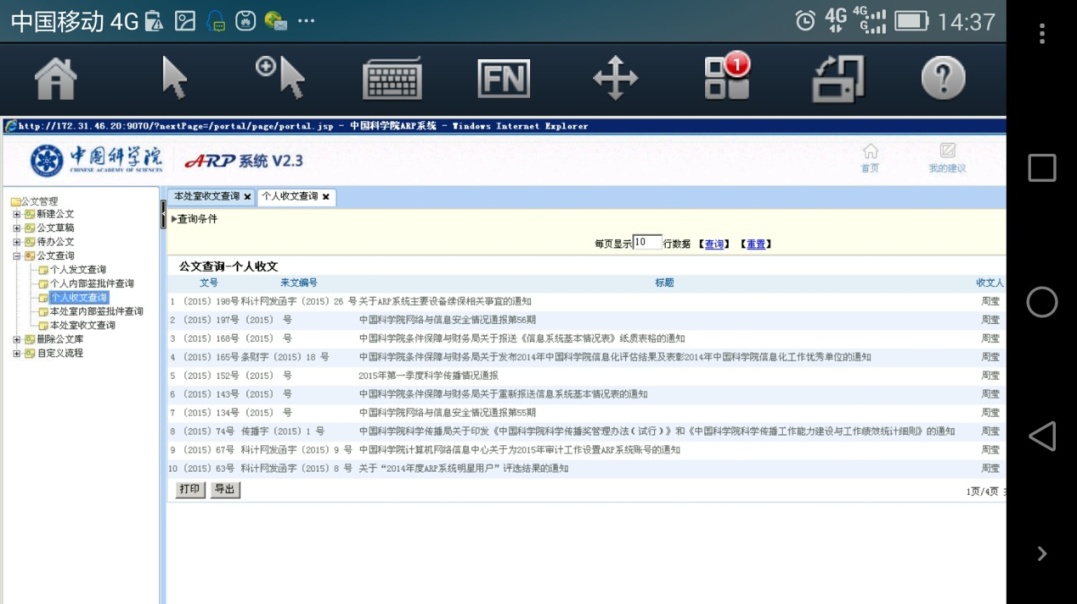The width and height of the screenshot is (1077, 604).
Task: Open 本处室内部签批件查询 in the tree
Action: tap(96, 311)
